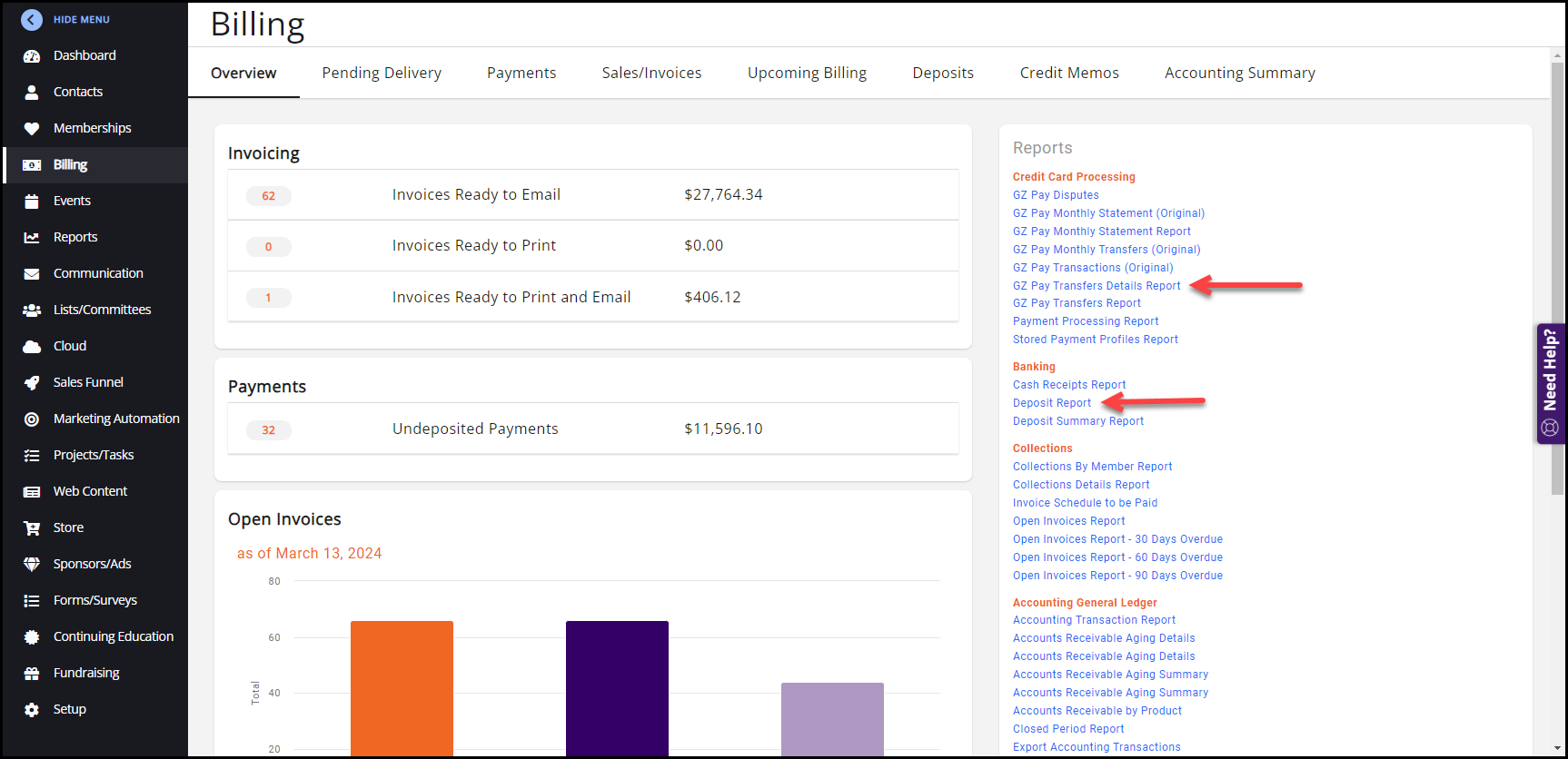The width and height of the screenshot is (1568, 759).
Task: Click the light purple bar in chart
Action: point(832,719)
